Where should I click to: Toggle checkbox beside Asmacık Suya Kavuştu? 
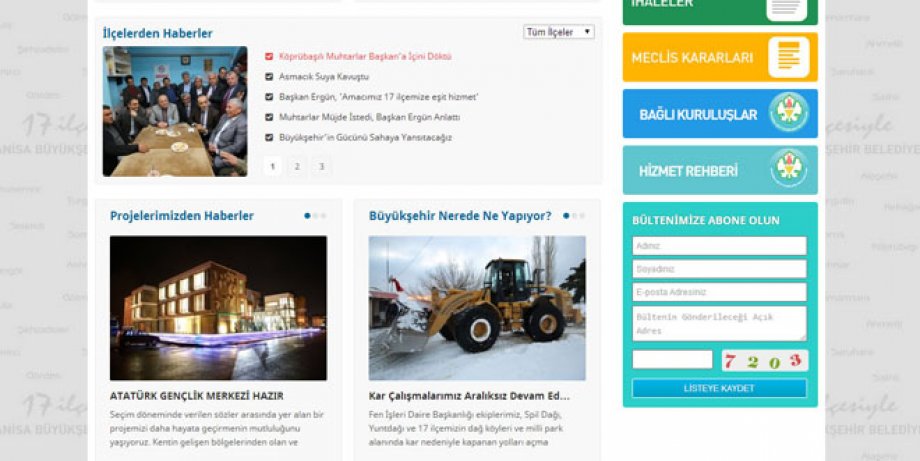tap(269, 77)
